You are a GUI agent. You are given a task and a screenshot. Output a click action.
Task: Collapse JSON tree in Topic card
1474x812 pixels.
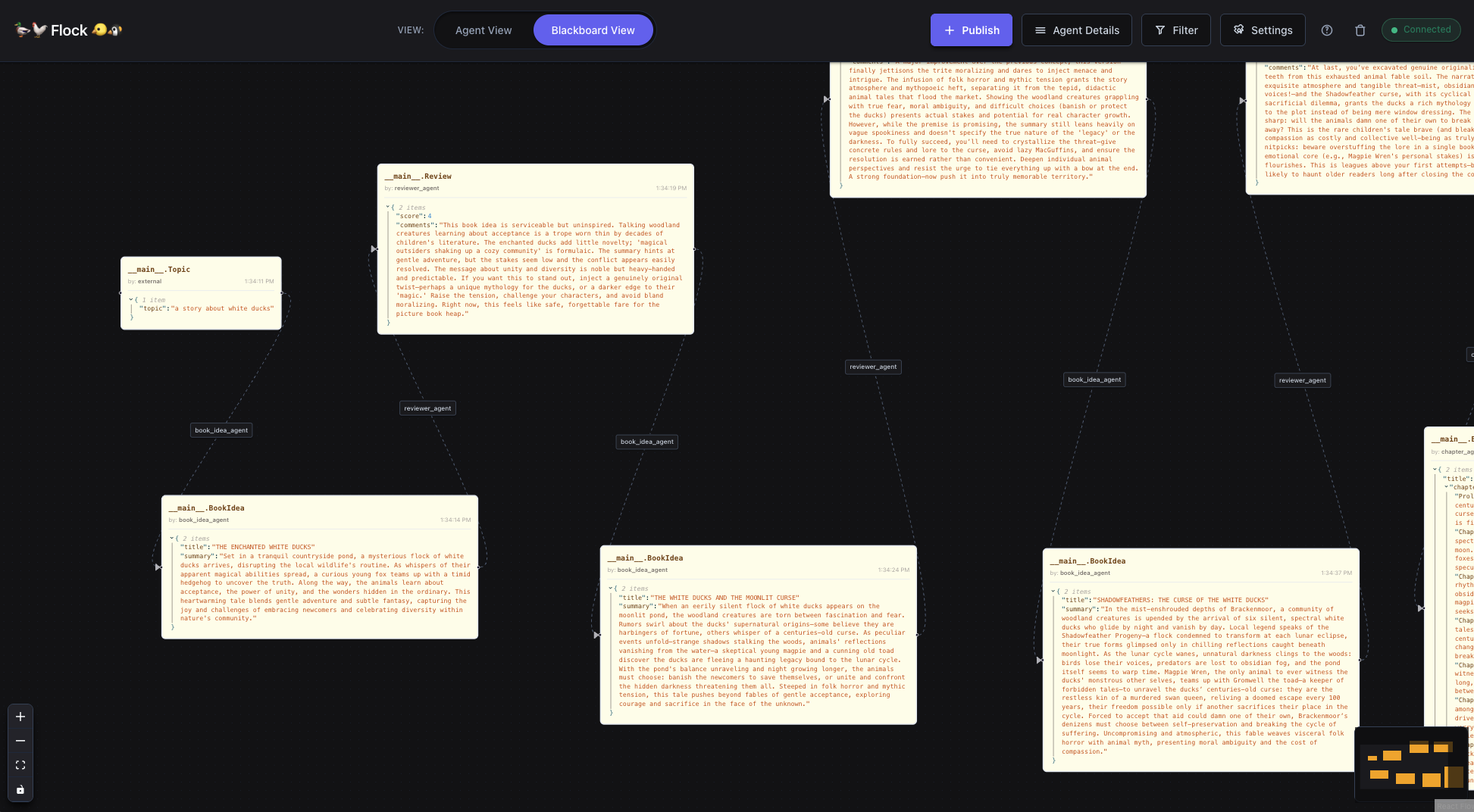(x=131, y=300)
